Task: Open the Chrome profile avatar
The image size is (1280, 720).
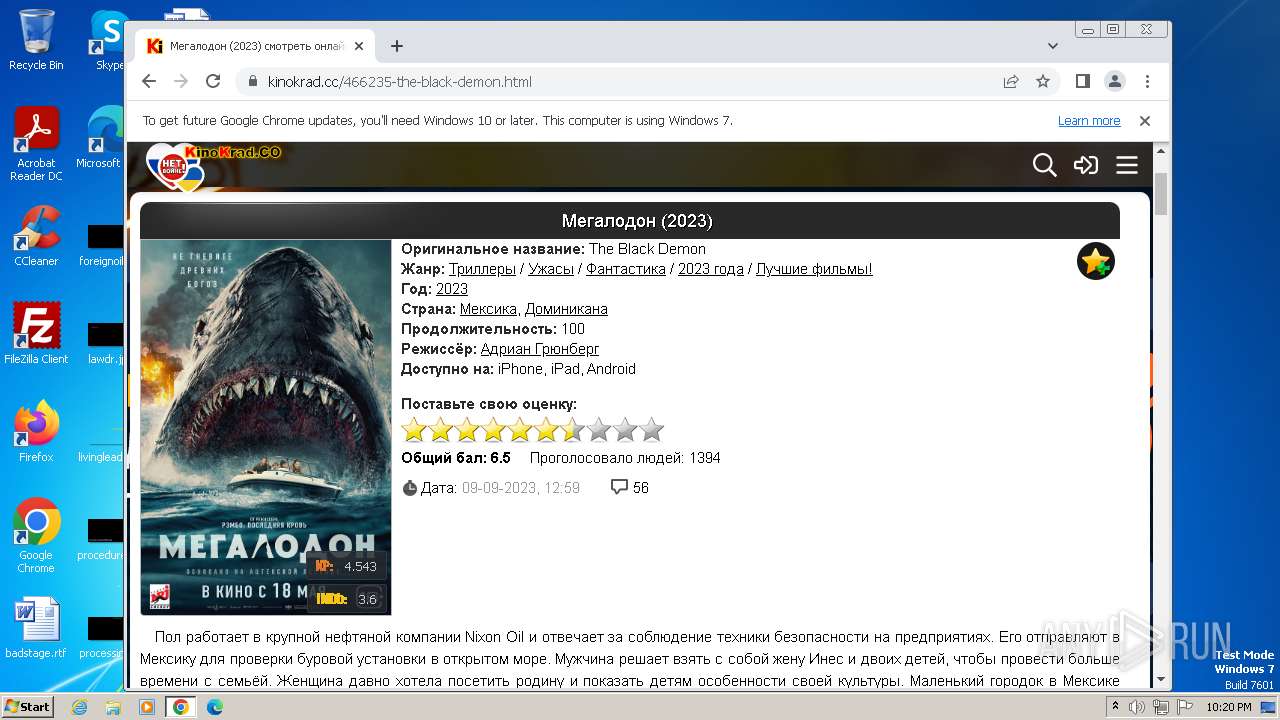Action: pos(1115,81)
